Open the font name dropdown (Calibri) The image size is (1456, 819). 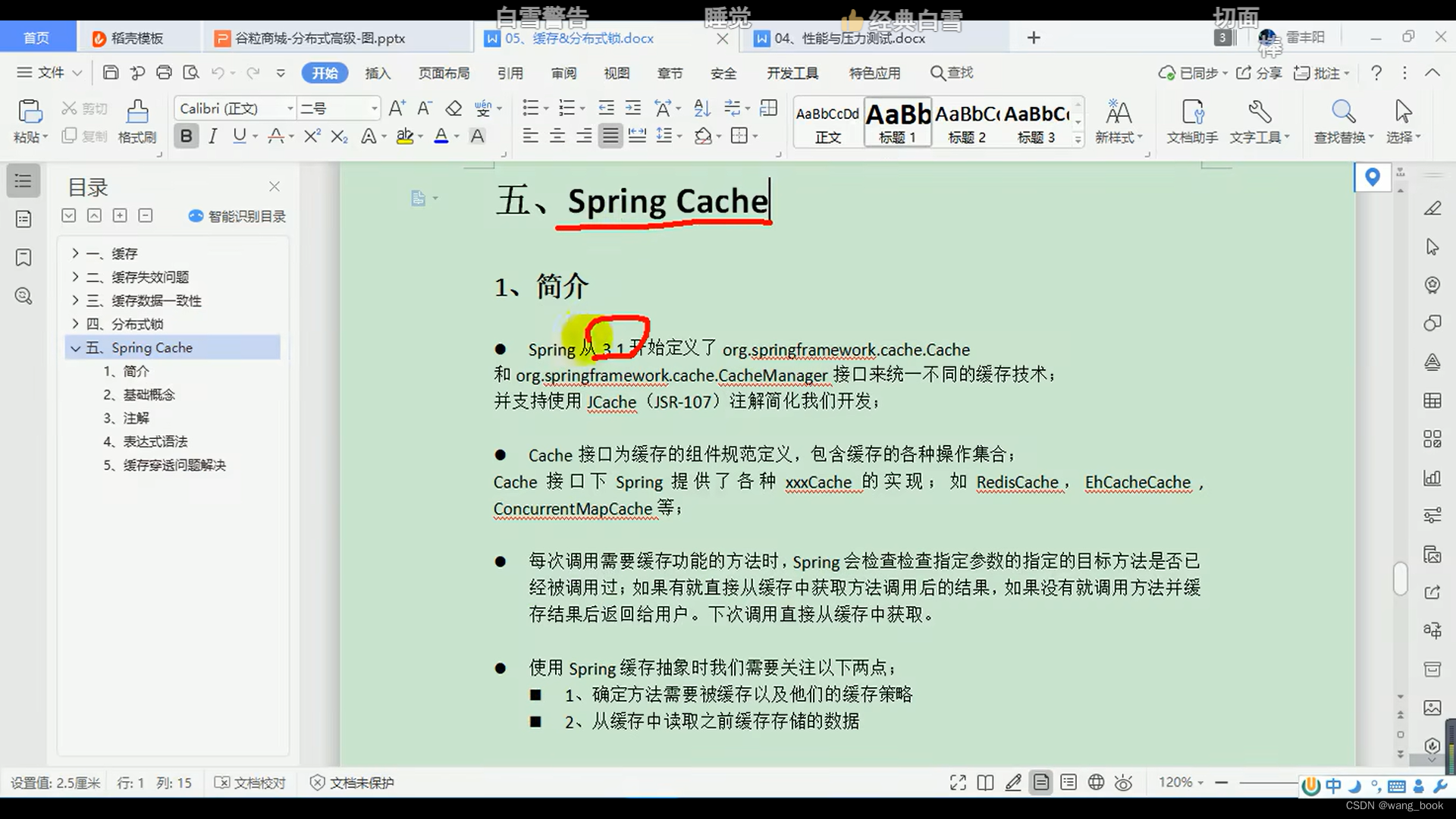290,108
